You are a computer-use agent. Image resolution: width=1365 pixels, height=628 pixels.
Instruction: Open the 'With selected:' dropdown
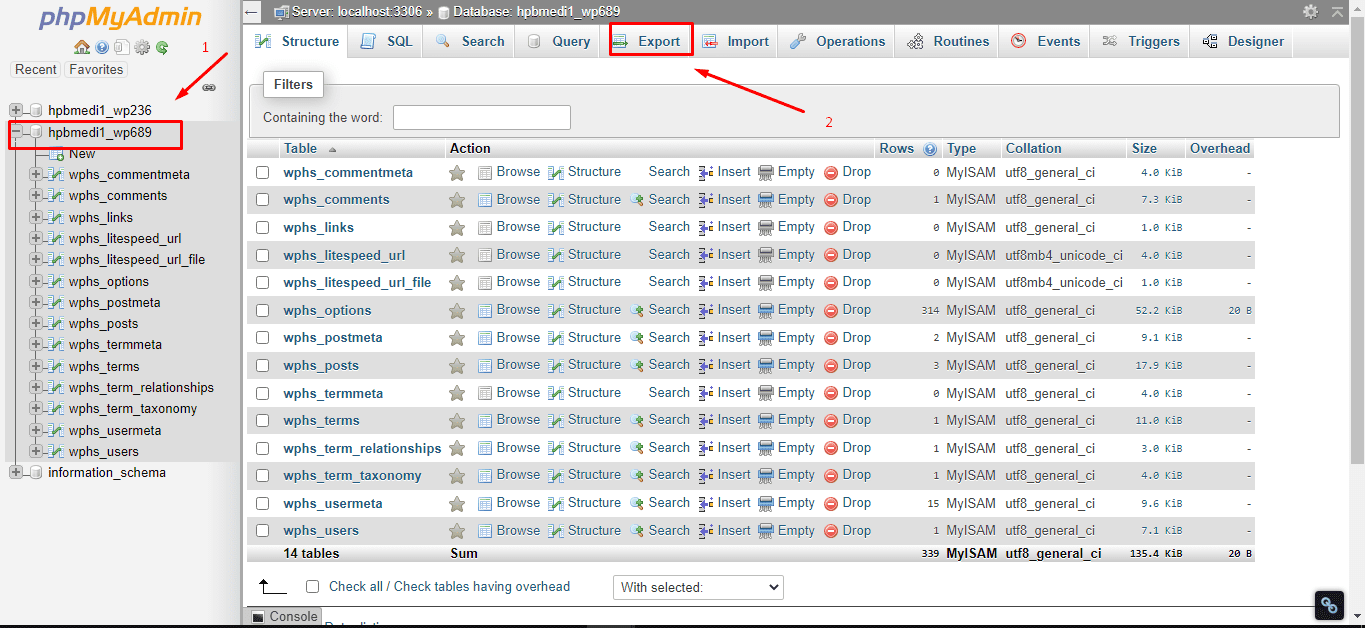[x=698, y=587]
